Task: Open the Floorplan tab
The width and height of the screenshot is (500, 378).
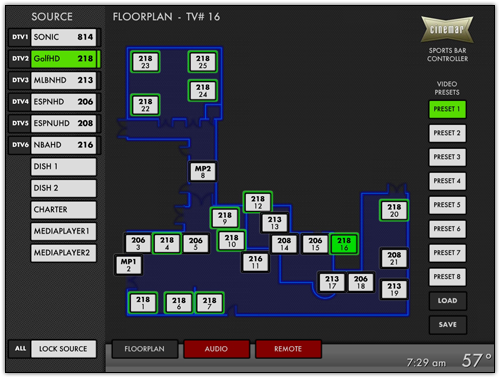Action: [x=144, y=349]
